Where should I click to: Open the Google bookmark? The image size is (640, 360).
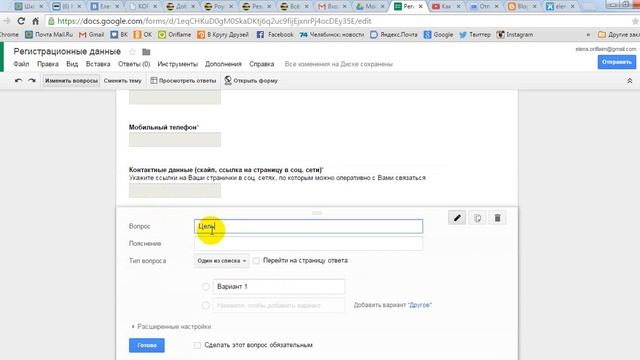pyautogui.click(x=438, y=35)
